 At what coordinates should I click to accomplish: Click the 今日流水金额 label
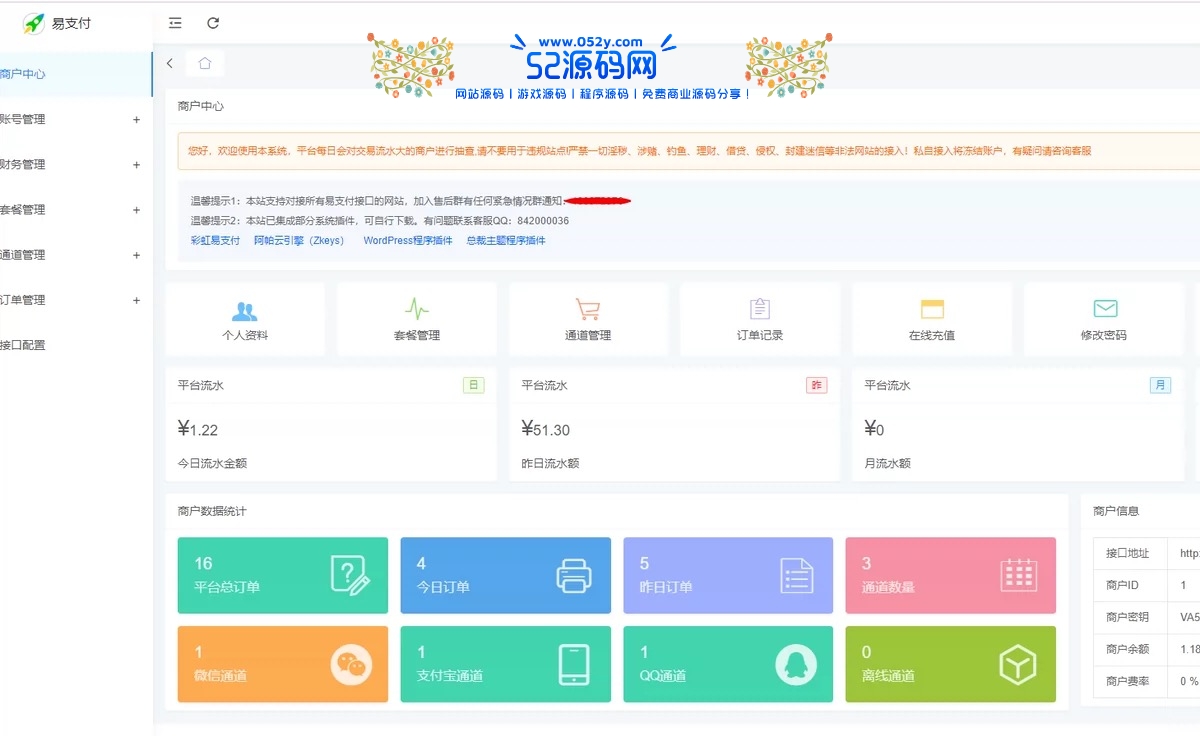tap(212, 463)
